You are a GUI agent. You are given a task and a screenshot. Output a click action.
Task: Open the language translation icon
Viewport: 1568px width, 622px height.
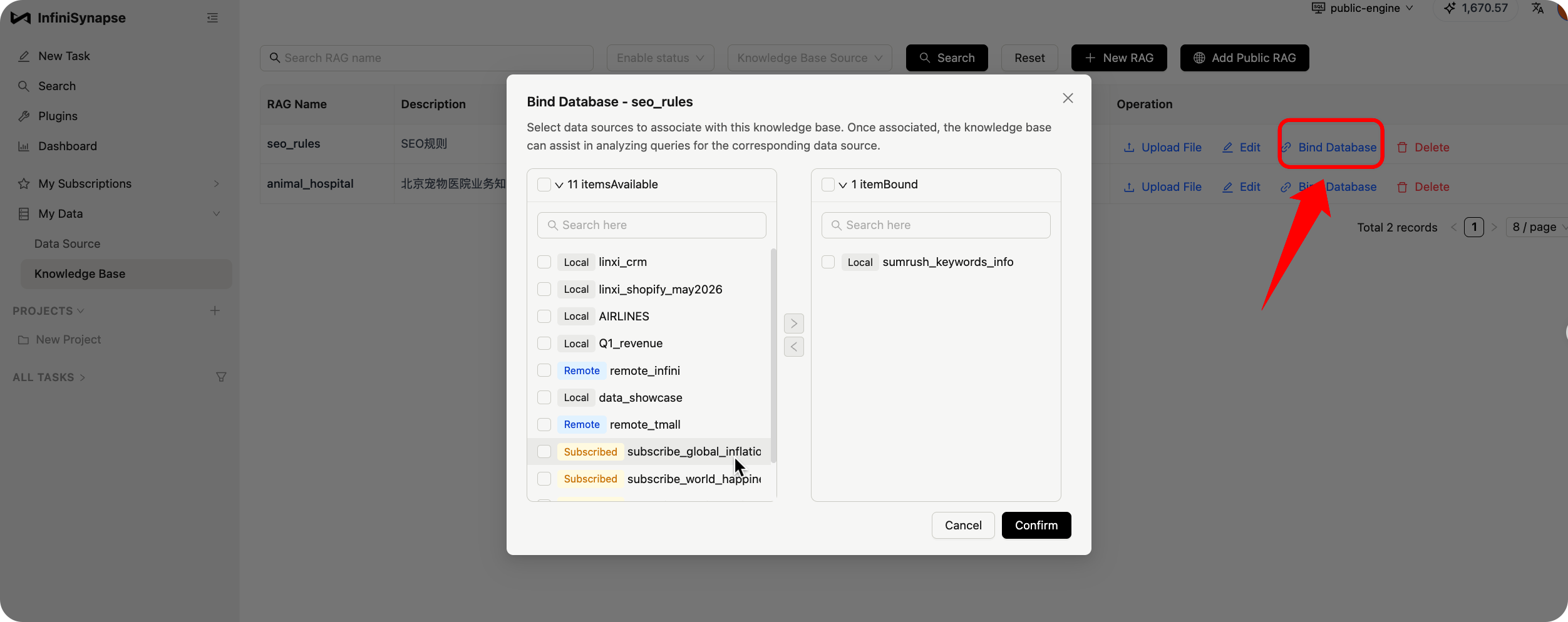(1537, 8)
